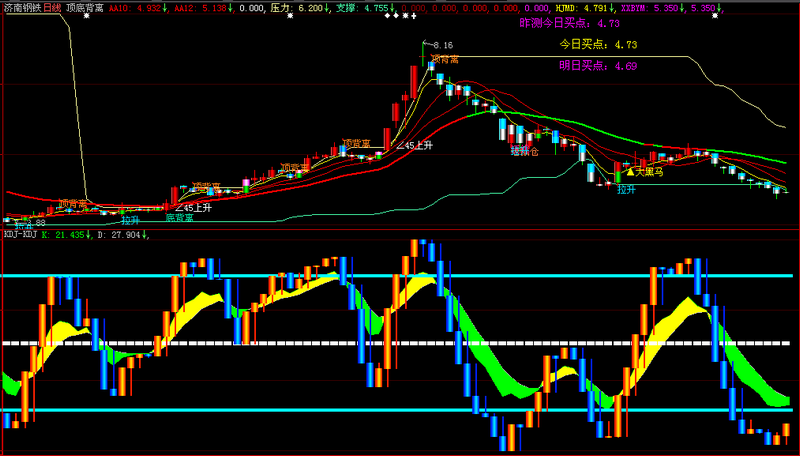This screenshot has height=456, width=800.
Task: Click the 8.16 high price label
Action: (443, 45)
